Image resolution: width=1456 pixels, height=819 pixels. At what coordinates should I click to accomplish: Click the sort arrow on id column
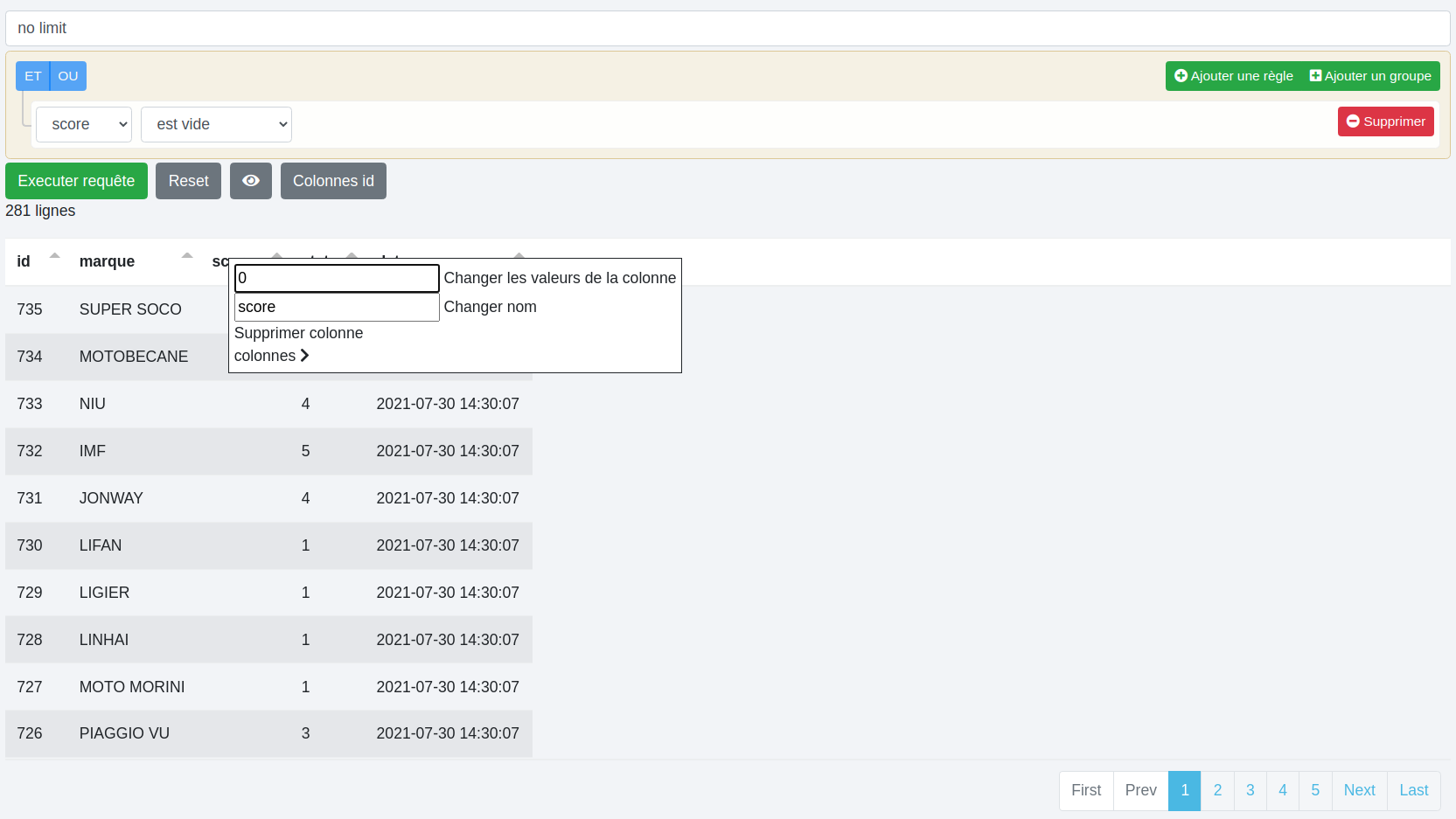(x=54, y=256)
